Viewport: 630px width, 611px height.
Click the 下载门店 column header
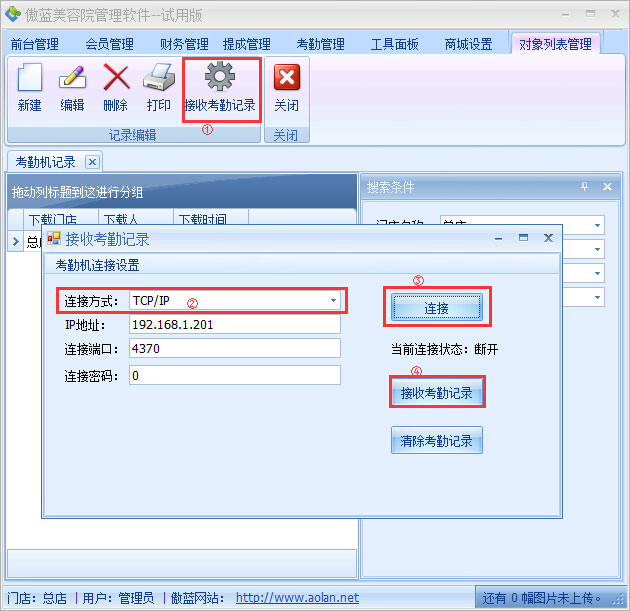[61, 218]
